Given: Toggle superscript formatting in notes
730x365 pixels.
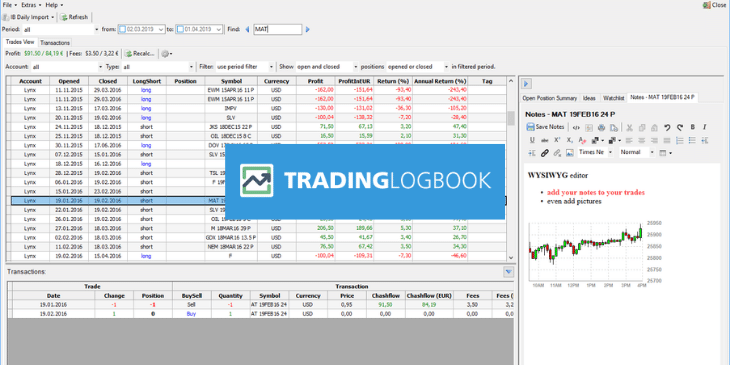Looking at the screenshot, I should 557,140.
